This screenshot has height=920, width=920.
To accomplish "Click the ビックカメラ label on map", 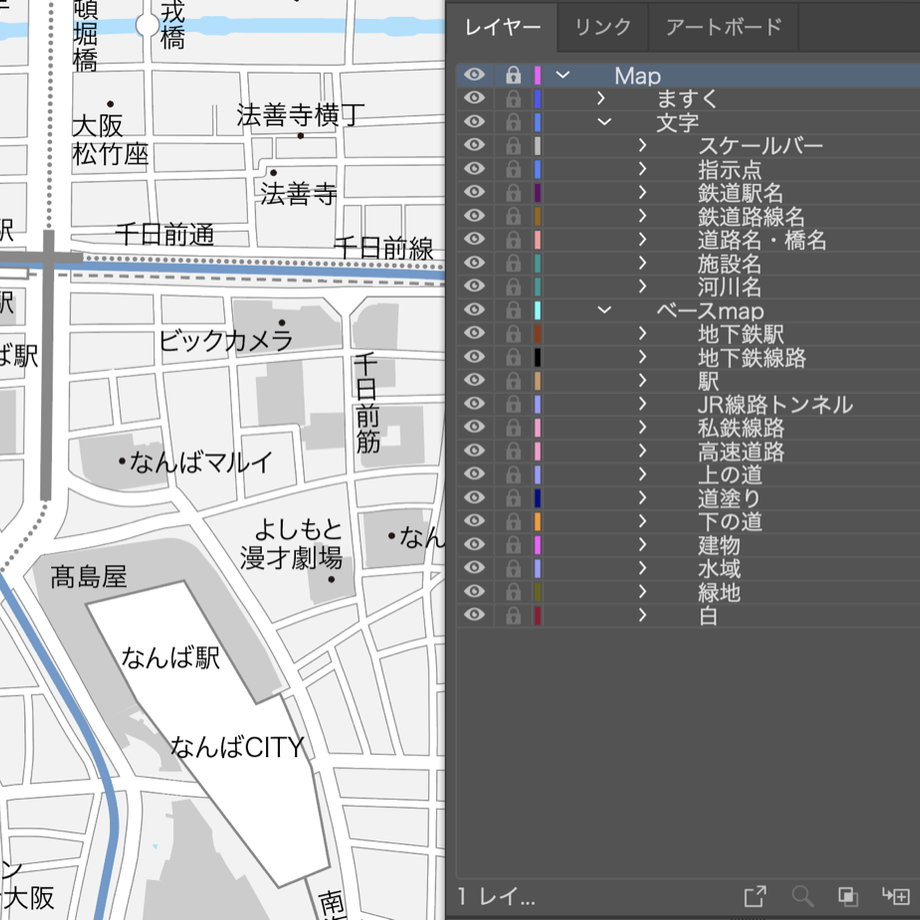I will [226, 341].
